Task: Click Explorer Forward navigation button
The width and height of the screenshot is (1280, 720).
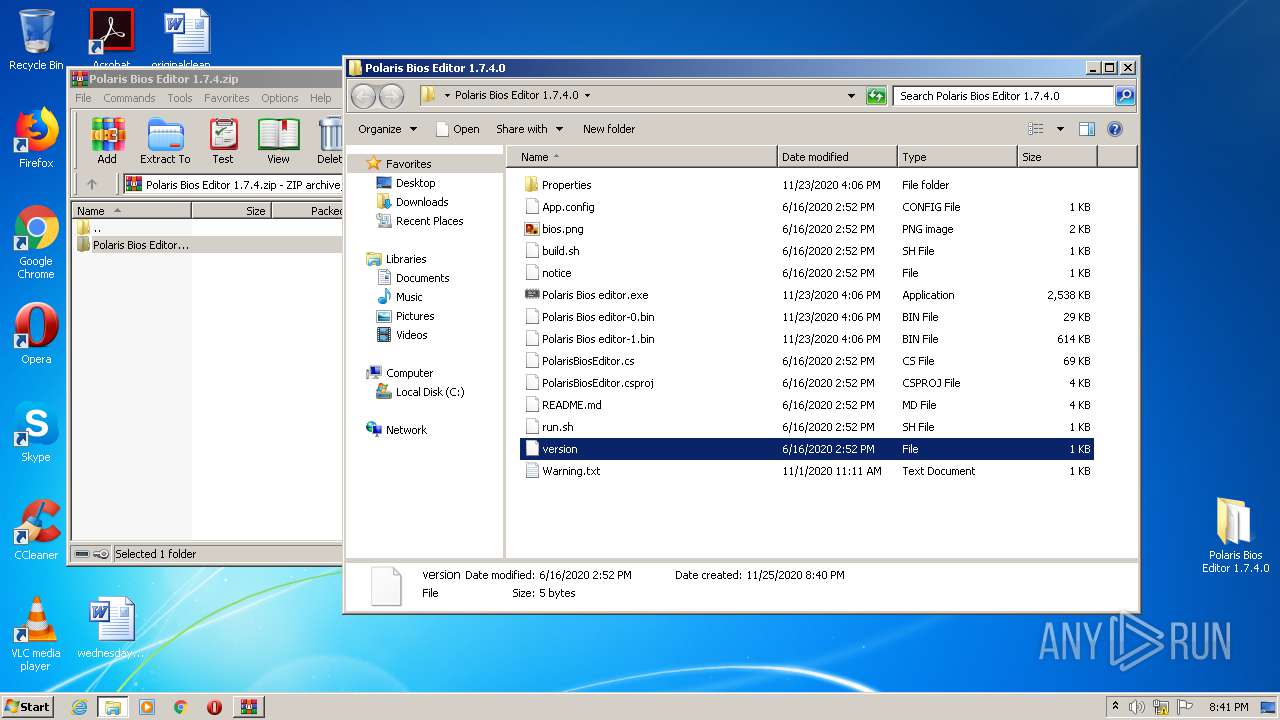Action: [391, 96]
